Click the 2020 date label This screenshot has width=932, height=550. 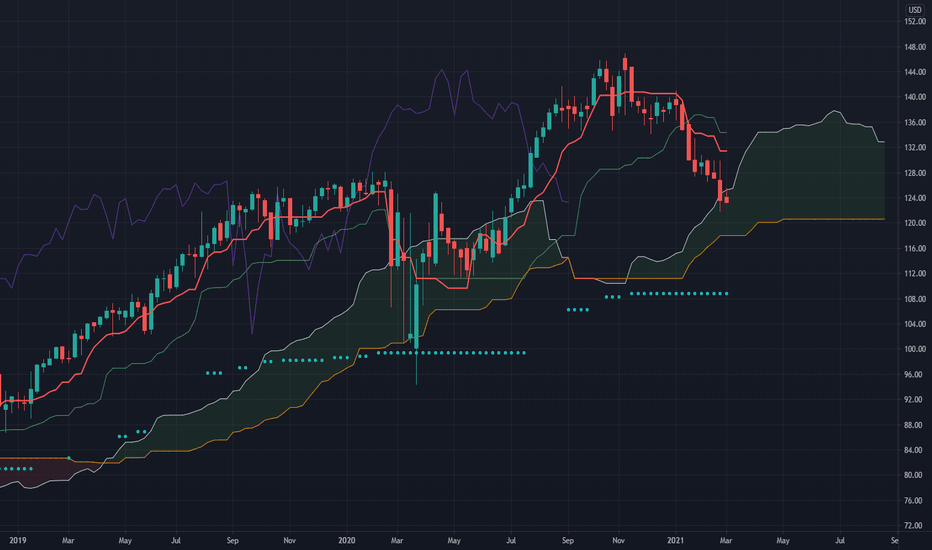347,540
